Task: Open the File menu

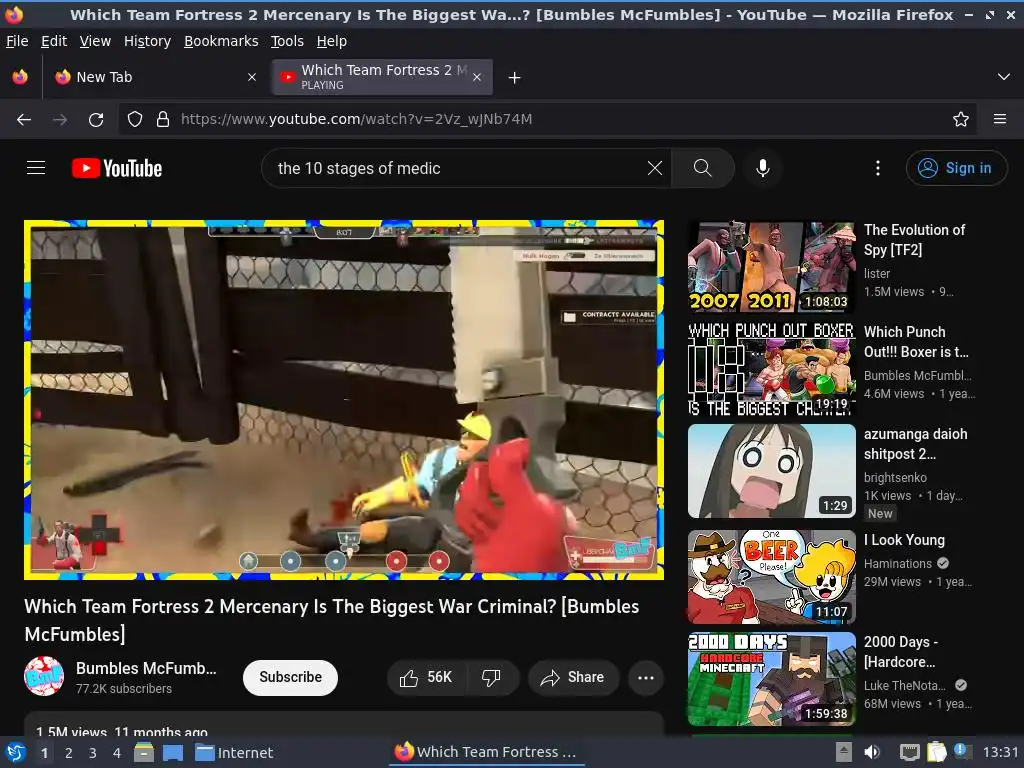Action: click(17, 41)
